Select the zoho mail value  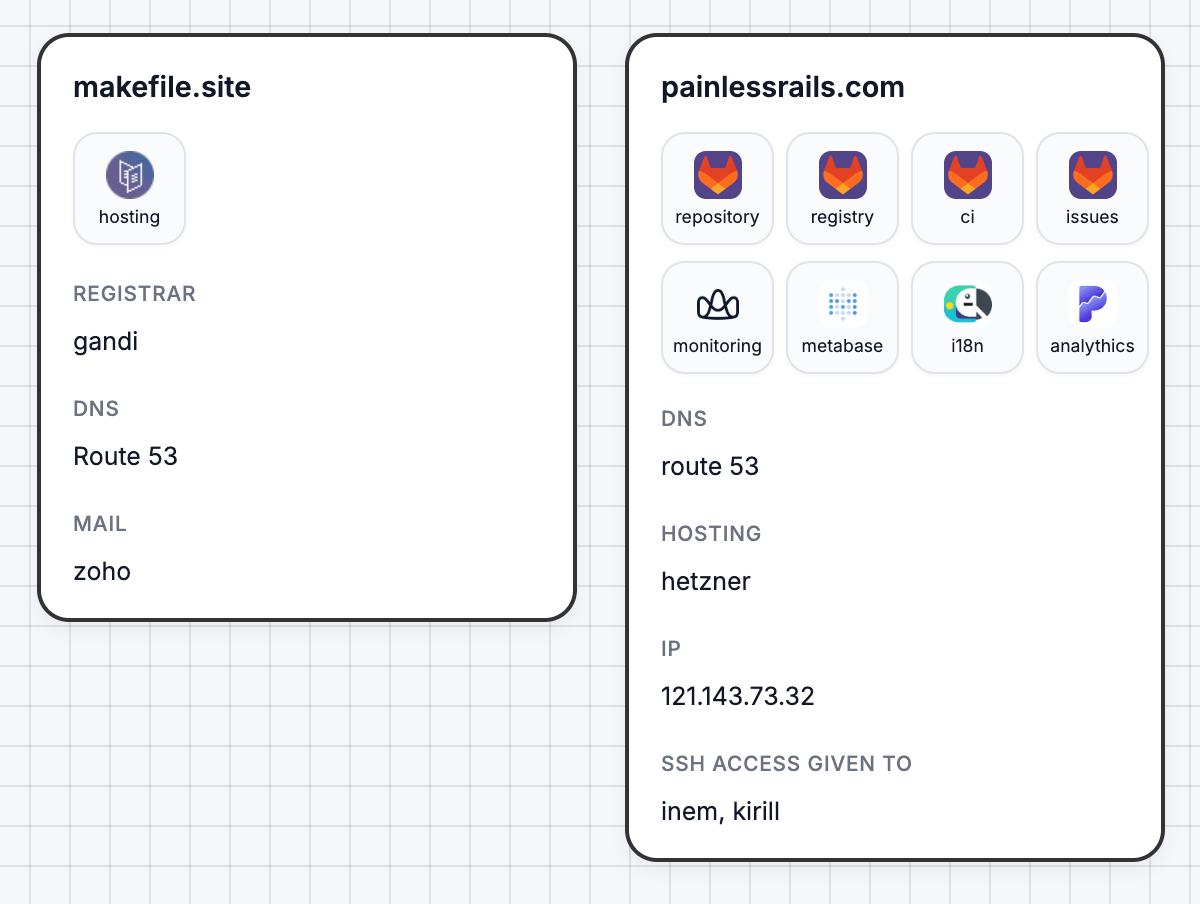coord(102,572)
